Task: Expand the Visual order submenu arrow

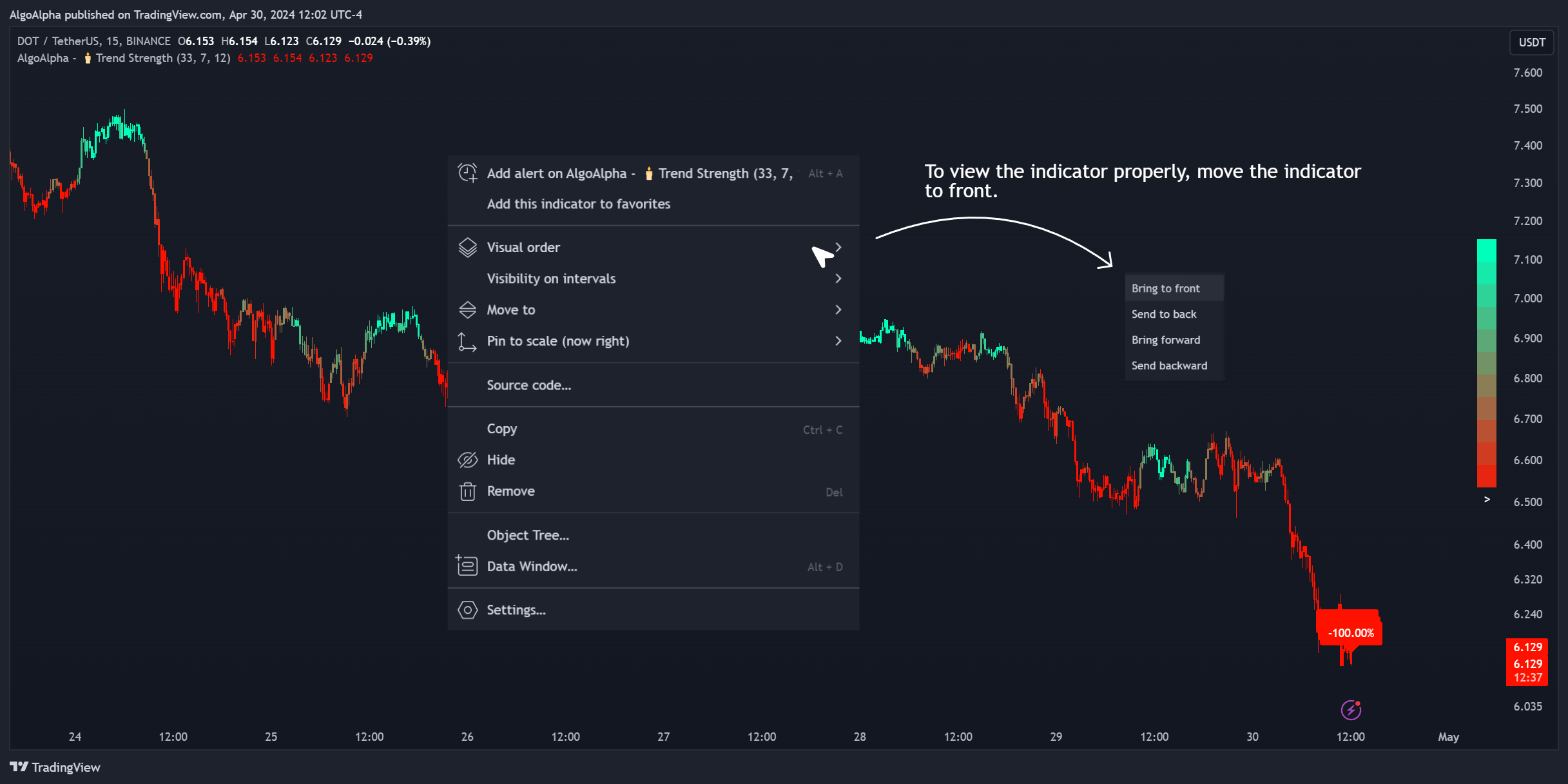Action: (838, 248)
